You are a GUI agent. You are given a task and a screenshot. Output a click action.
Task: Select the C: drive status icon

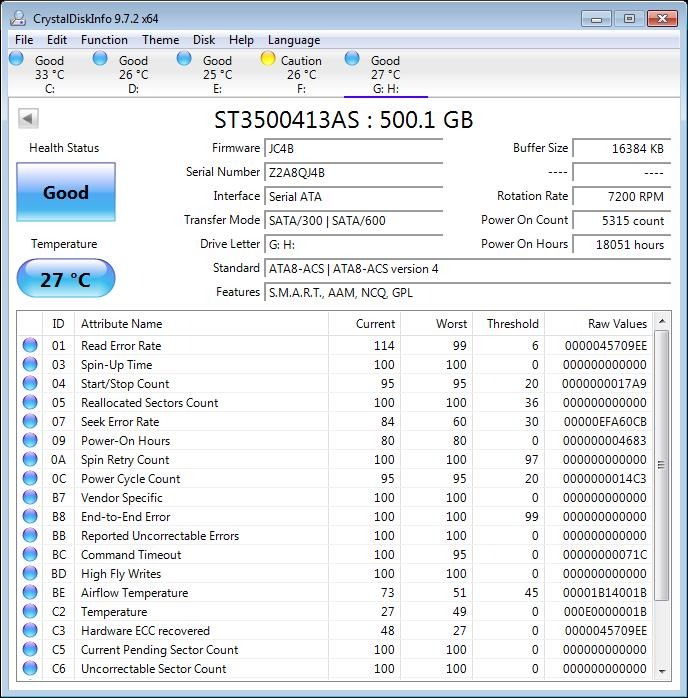(16, 59)
